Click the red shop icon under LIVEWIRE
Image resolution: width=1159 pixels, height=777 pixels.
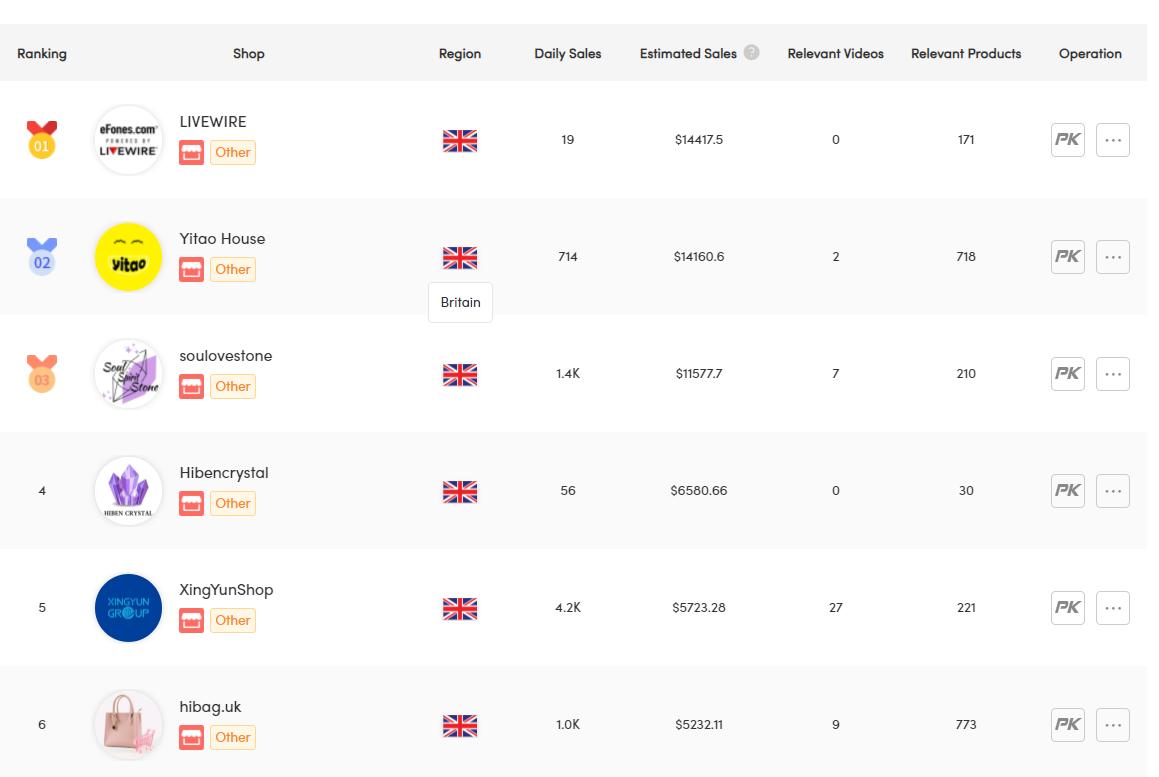tap(191, 152)
